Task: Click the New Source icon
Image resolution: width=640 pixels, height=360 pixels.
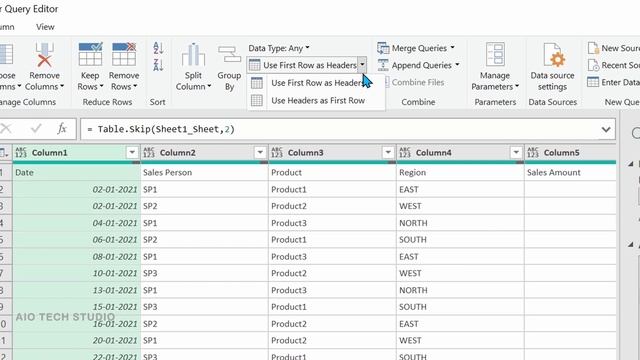Action: pyautogui.click(x=593, y=48)
